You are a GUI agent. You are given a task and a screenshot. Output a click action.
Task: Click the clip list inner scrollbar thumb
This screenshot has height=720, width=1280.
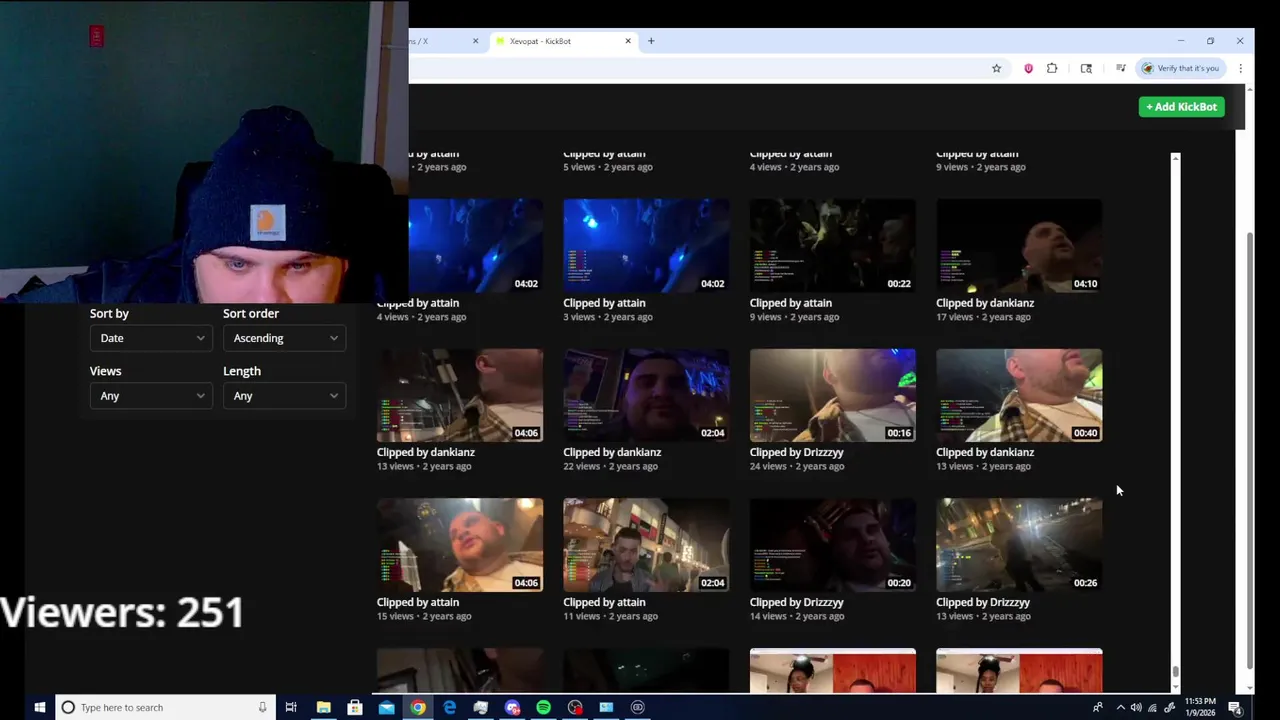point(1176,672)
